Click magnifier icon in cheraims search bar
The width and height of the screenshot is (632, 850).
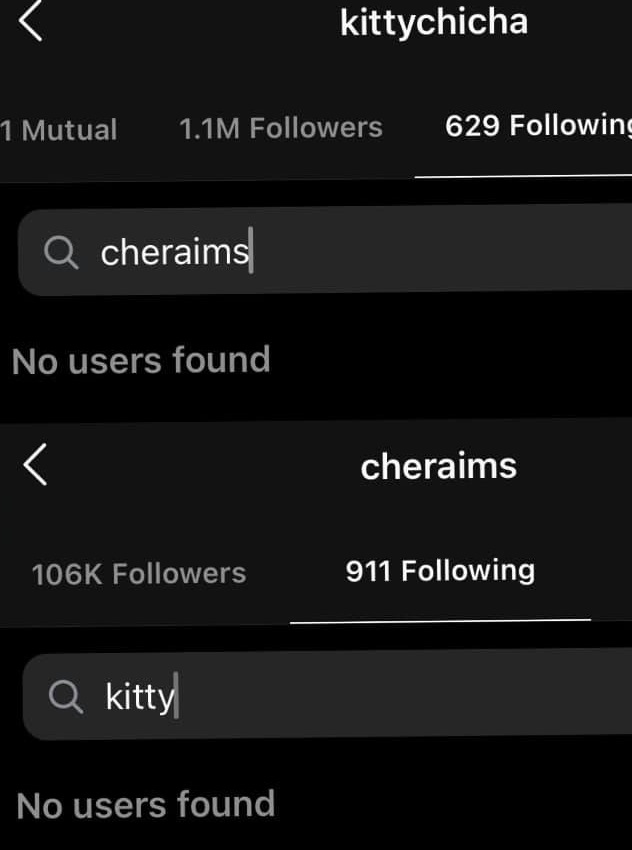pos(61,253)
